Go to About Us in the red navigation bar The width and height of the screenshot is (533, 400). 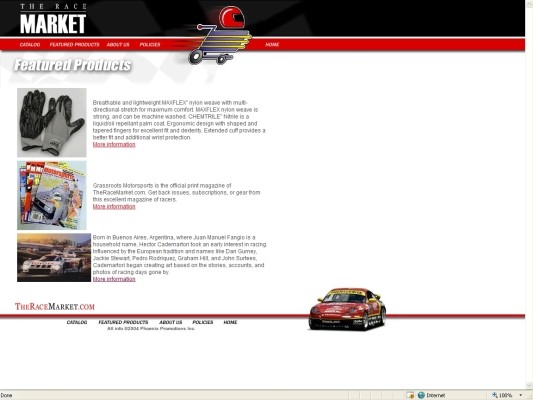pyautogui.click(x=118, y=45)
